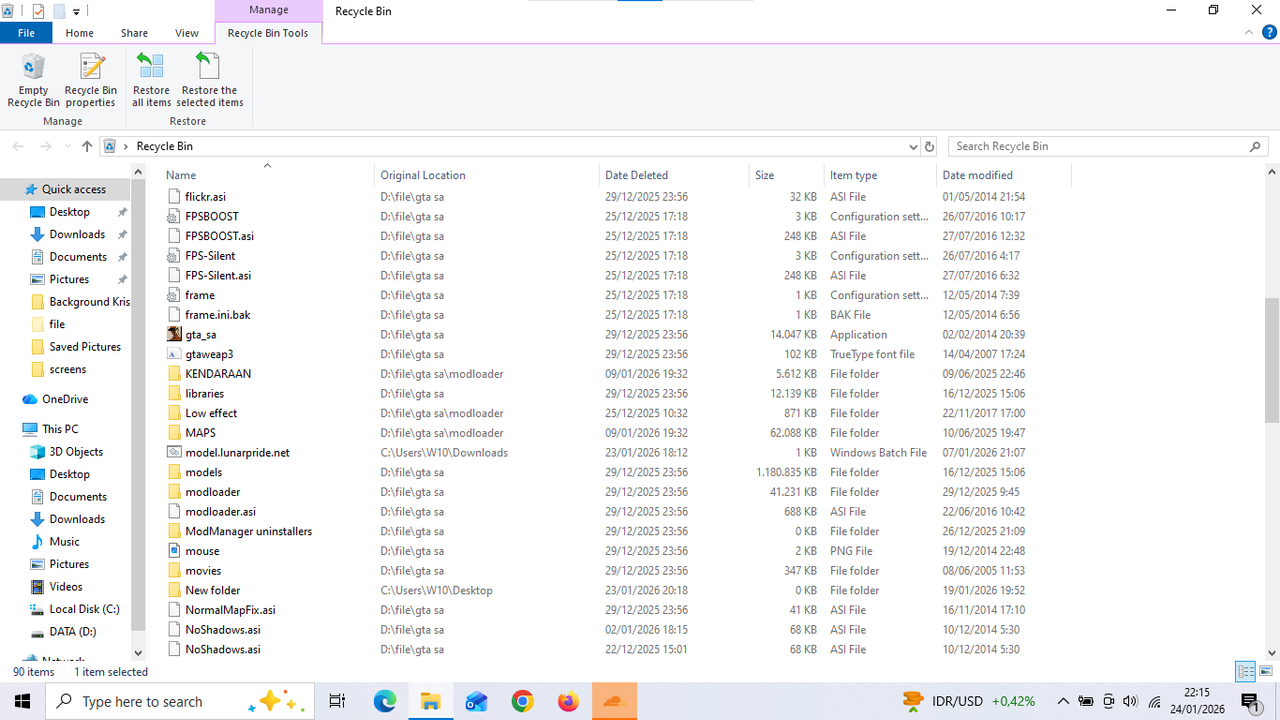The width and height of the screenshot is (1280, 720).
Task: Open the notification center icon
Action: pos(1250,701)
